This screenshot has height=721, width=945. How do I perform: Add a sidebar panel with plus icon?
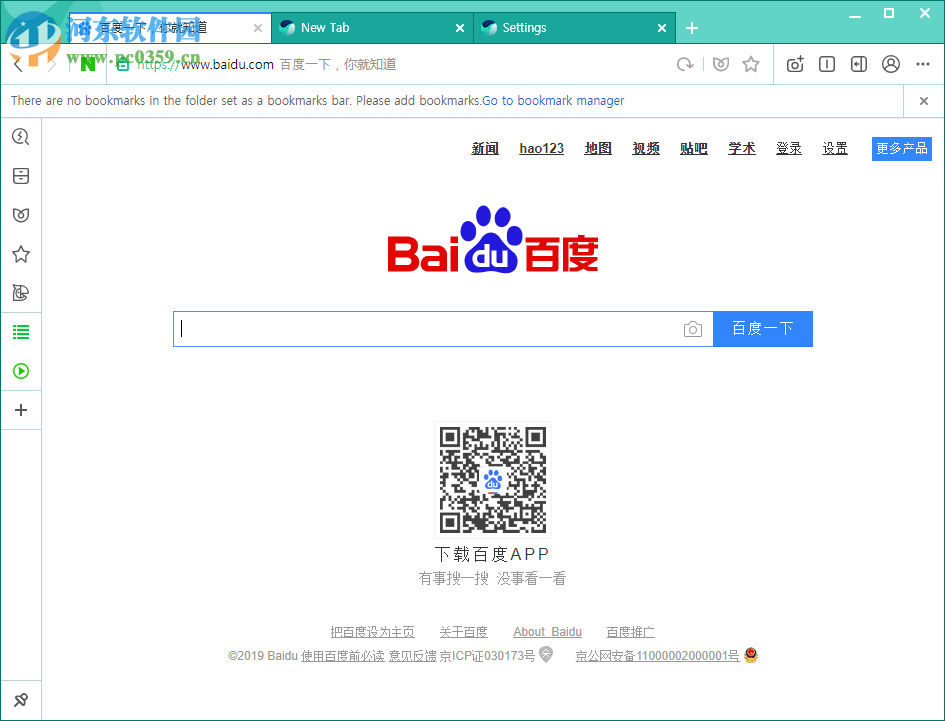21,410
